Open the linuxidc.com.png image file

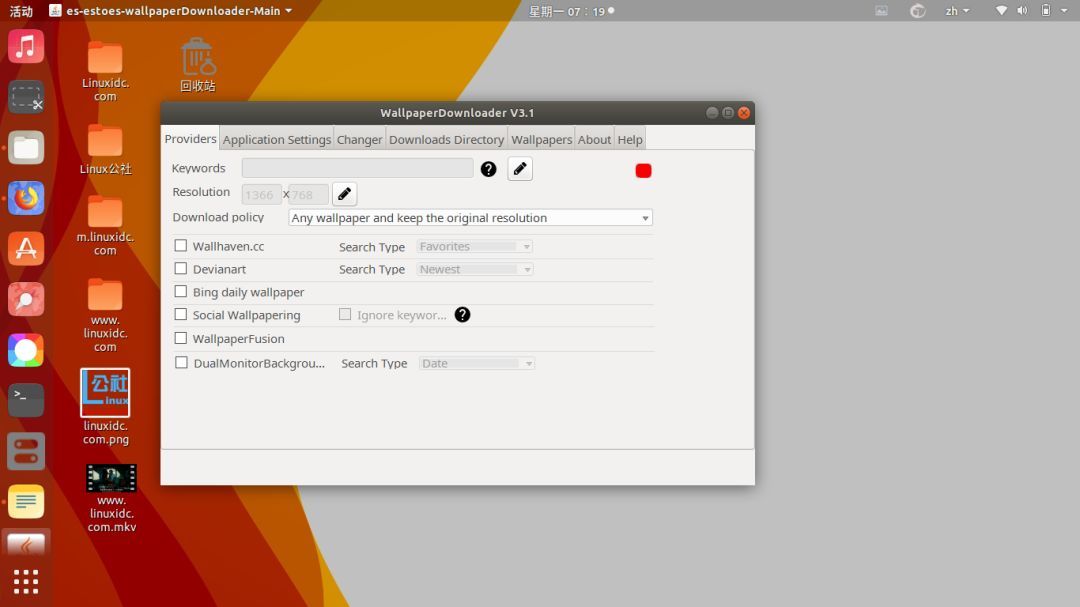pyautogui.click(x=105, y=407)
